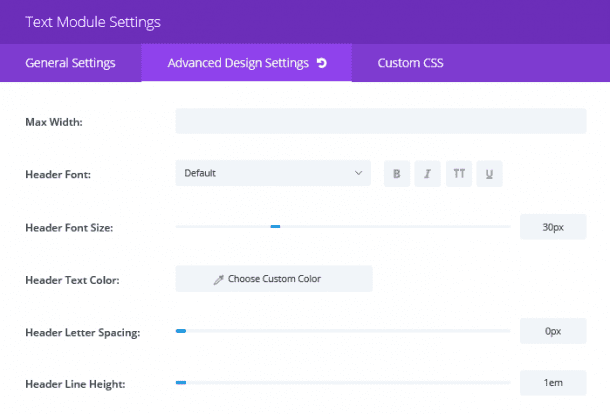The image size is (610, 414).
Task: Click the Max Width label
Action: click(54, 122)
